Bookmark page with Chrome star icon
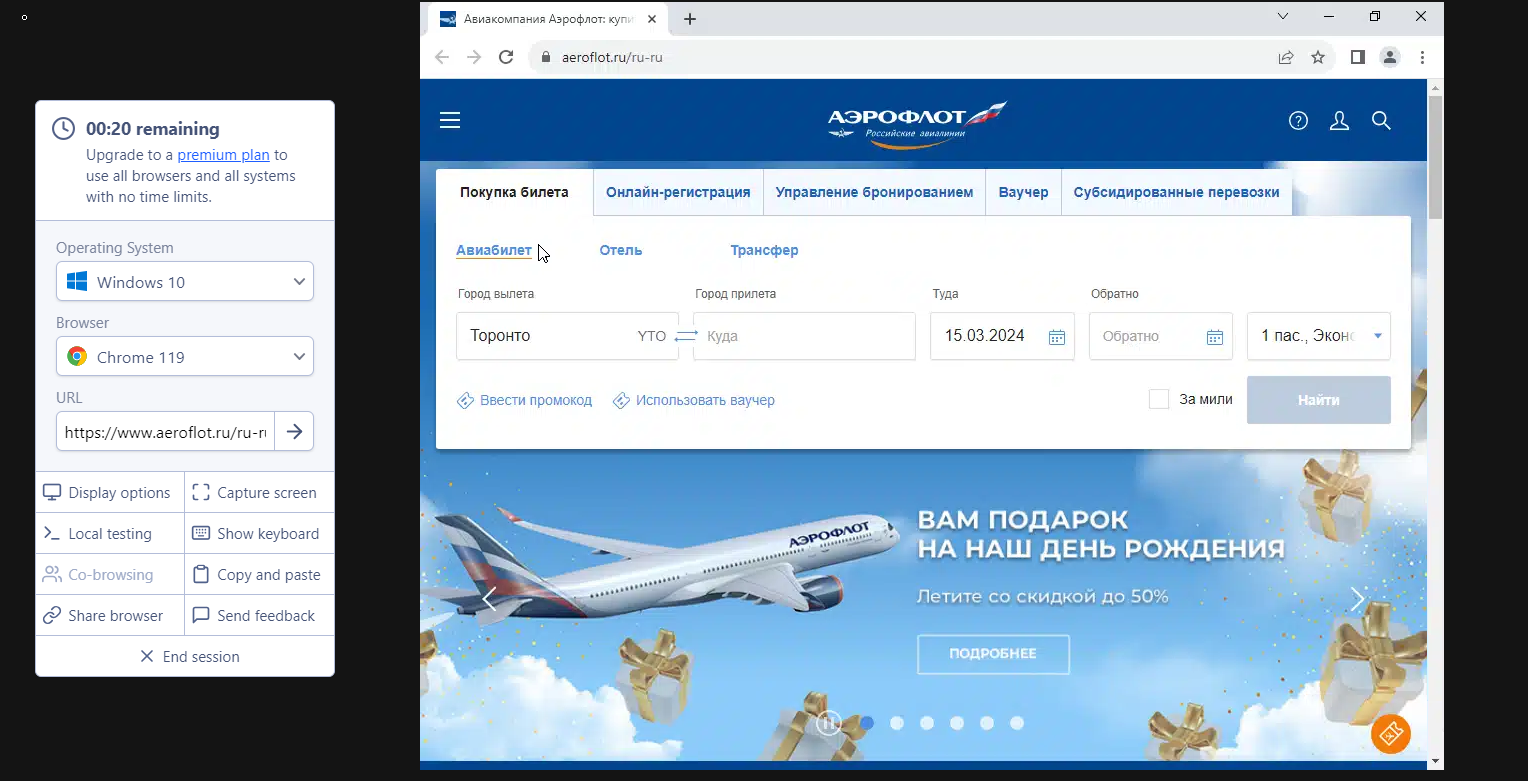The width and height of the screenshot is (1528, 781). [x=1318, y=57]
